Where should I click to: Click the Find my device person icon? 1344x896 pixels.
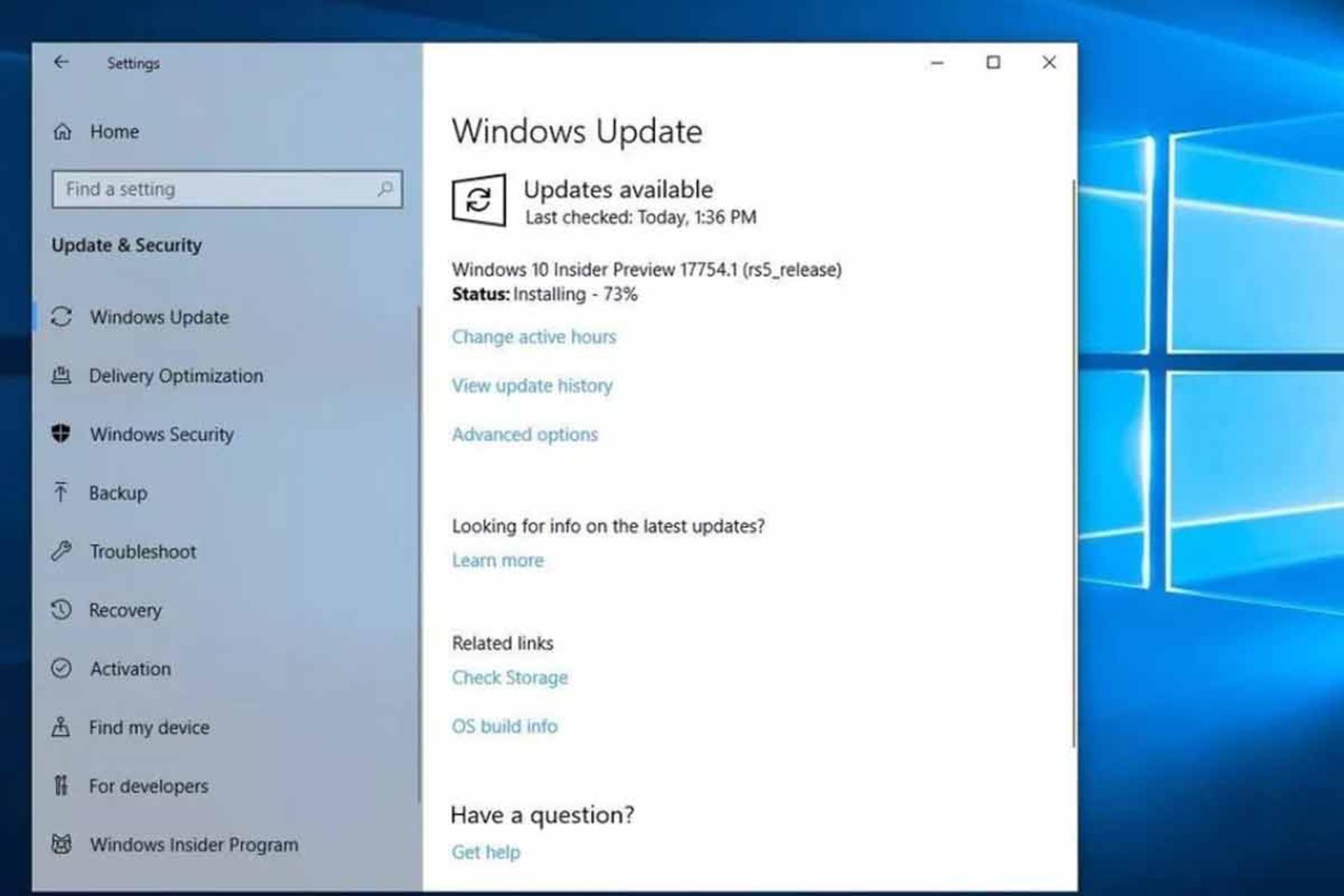click(x=61, y=727)
